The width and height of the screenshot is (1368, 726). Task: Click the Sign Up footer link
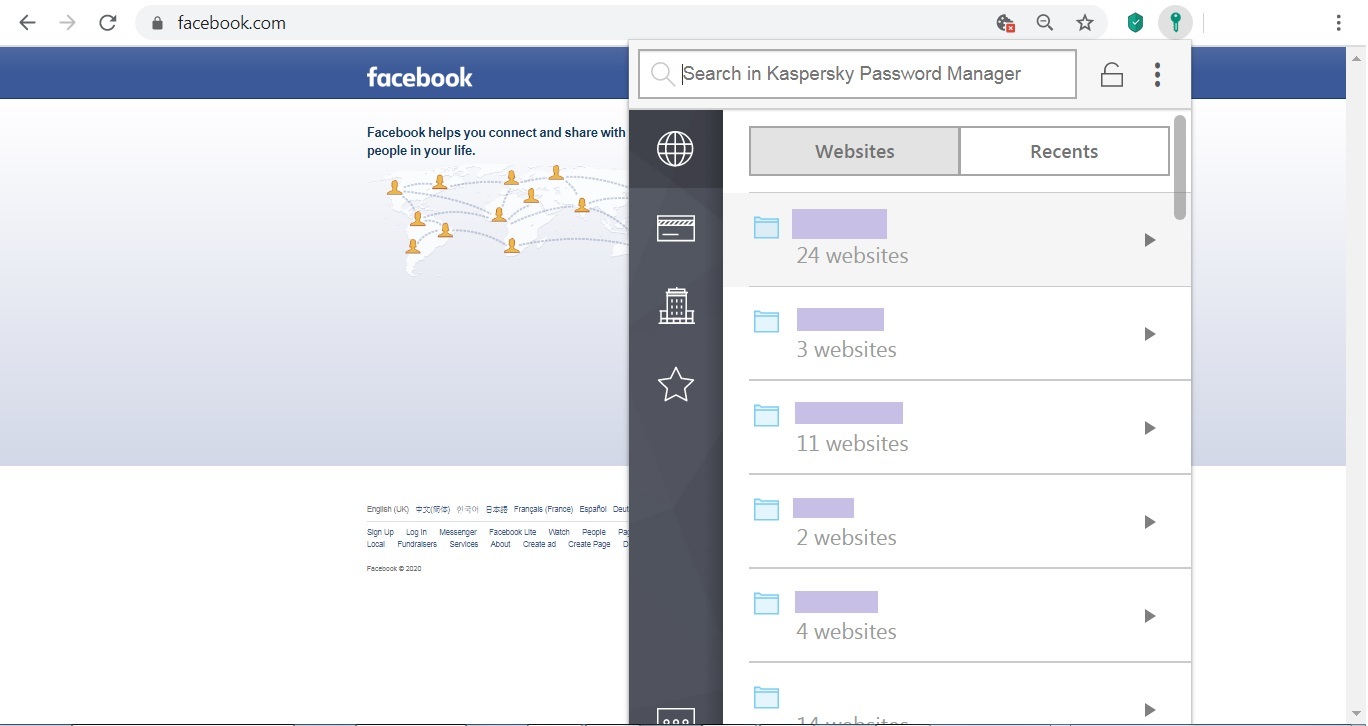tap(380, 532)
